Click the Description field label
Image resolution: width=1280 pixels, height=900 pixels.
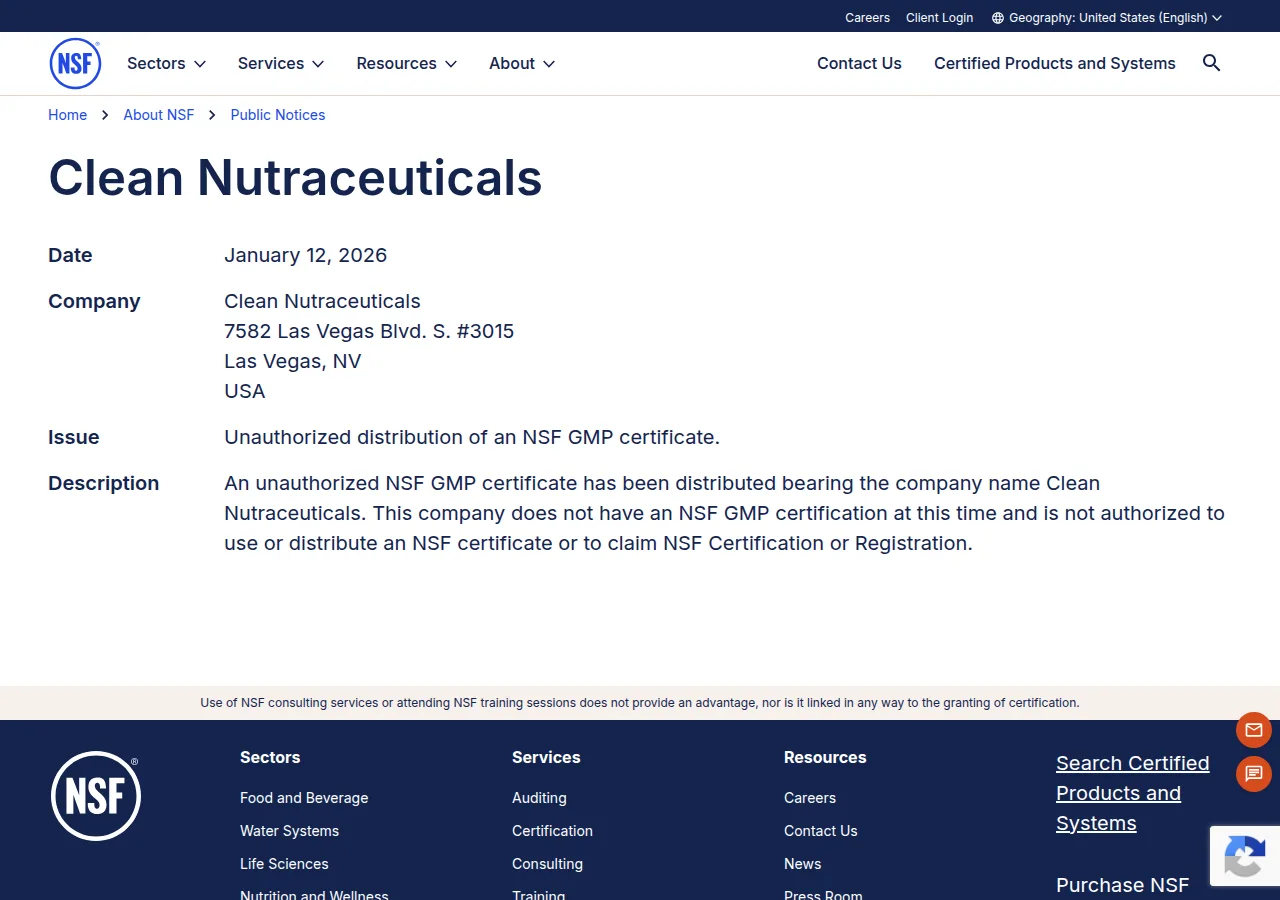103,483
